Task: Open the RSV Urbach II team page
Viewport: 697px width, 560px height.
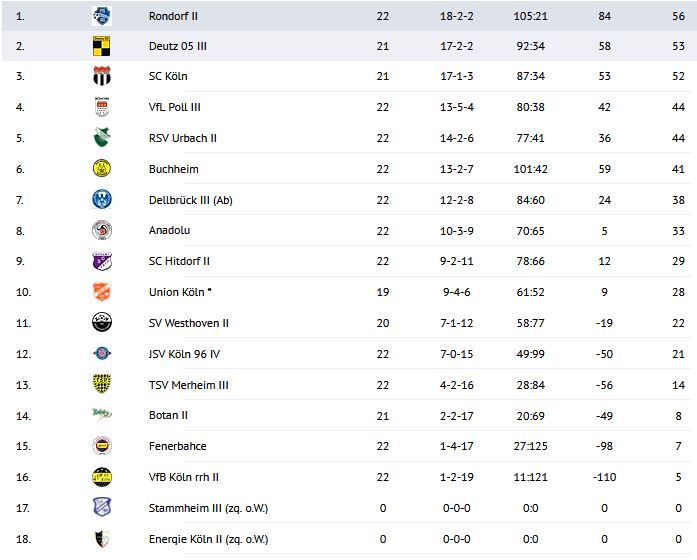Action: [182, 138]
